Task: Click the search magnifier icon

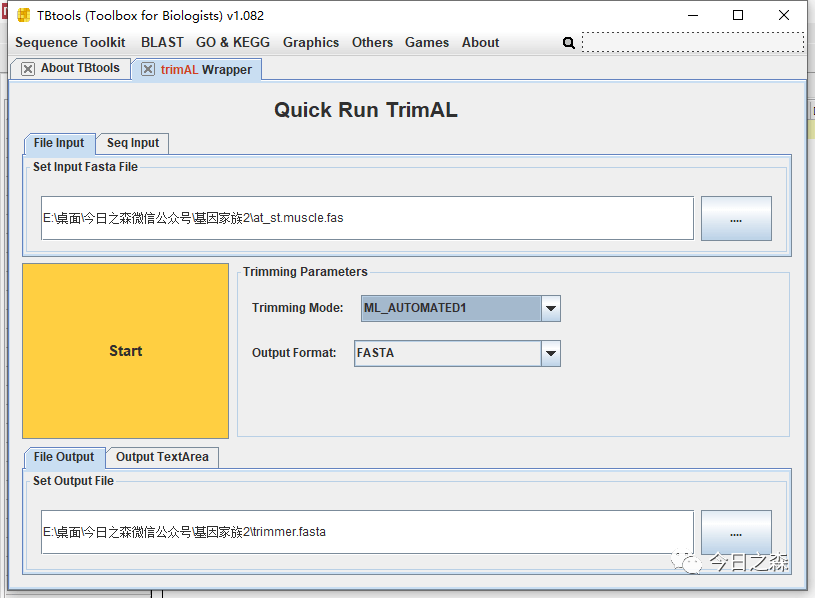Action: pyautogui.click(x=569, y=43)
